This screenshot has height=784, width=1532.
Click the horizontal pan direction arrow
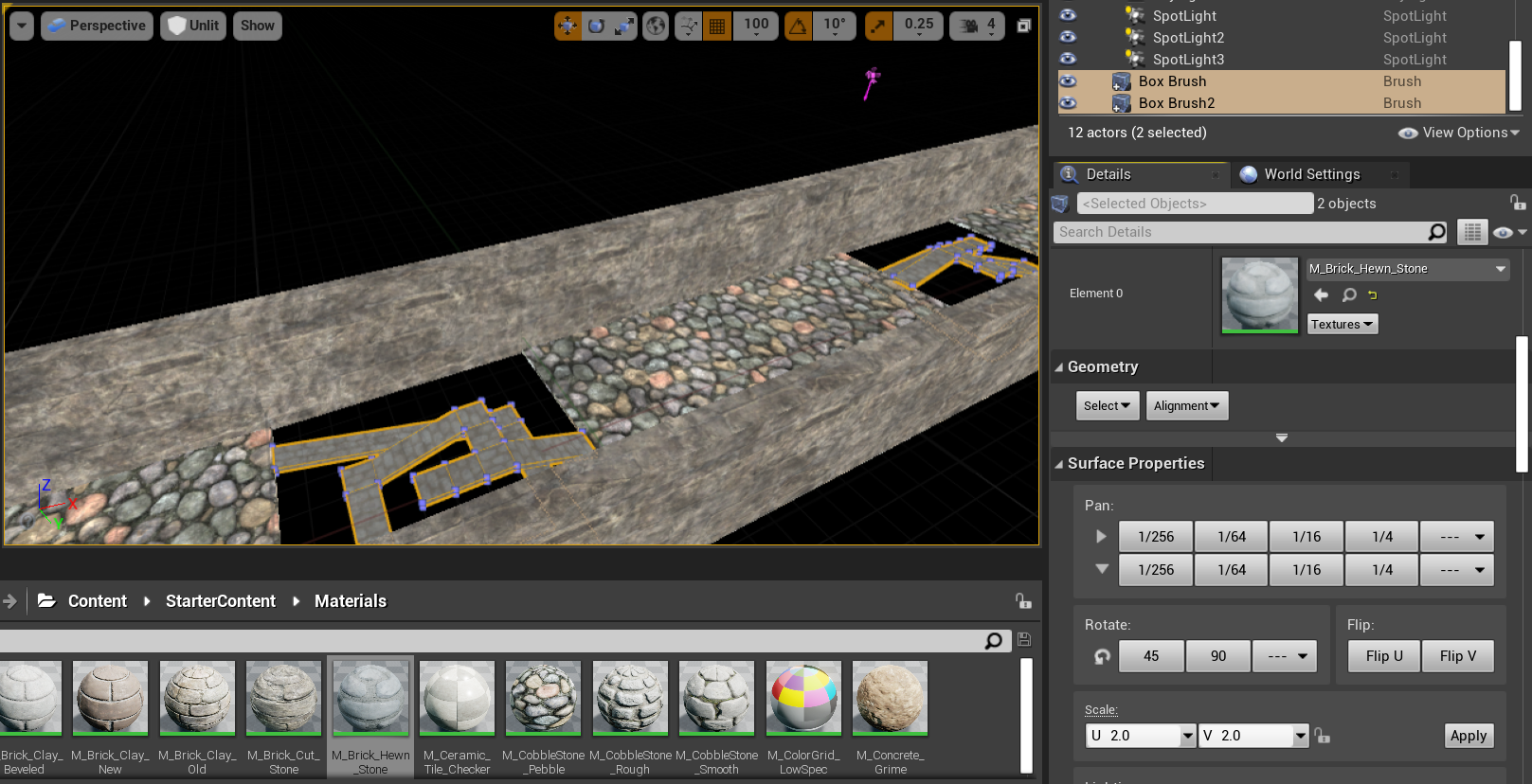point(1101,536)
